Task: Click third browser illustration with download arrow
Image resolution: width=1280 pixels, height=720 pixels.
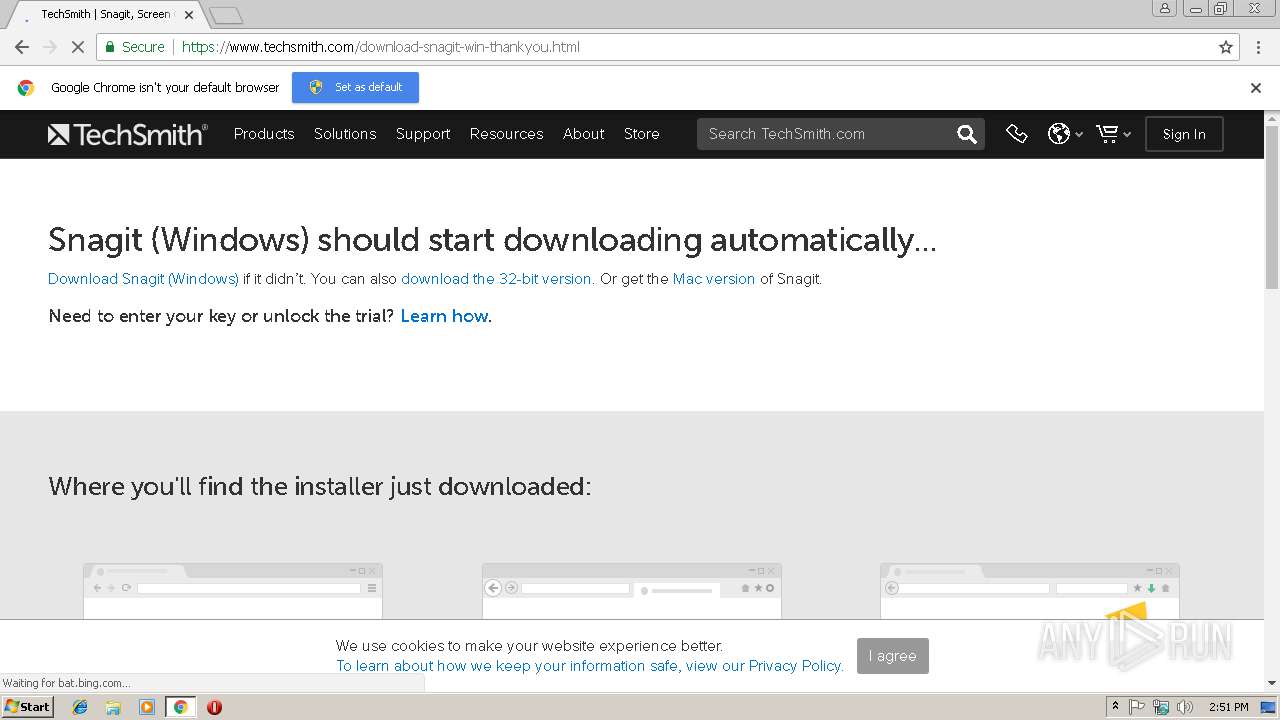Action: point(1030,592)
